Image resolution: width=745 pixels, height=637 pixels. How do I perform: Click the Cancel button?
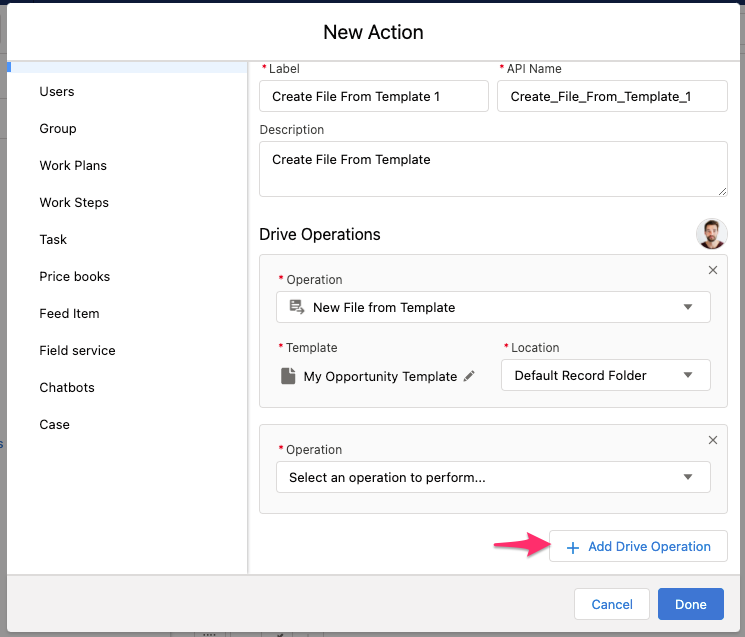pos(612,604)
